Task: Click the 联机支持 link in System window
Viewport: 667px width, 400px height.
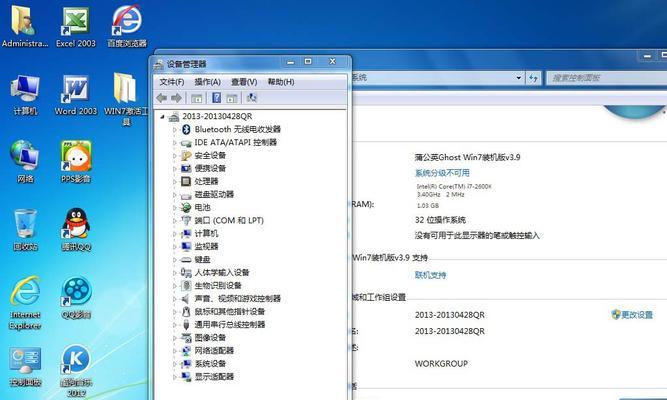Action: [430, 275]
